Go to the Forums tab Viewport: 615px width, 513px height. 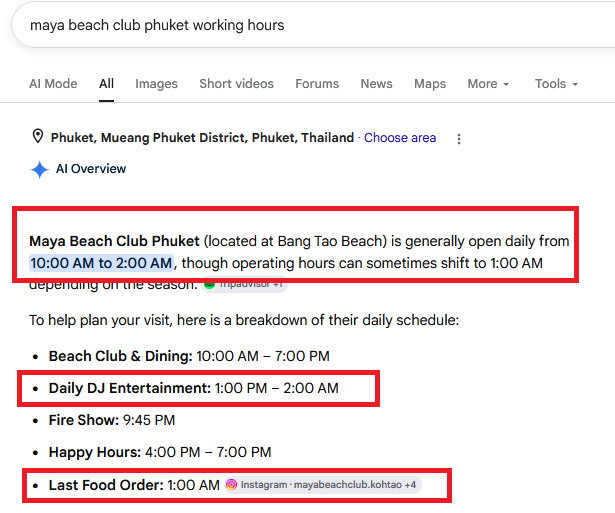click(x=317, y=84)
